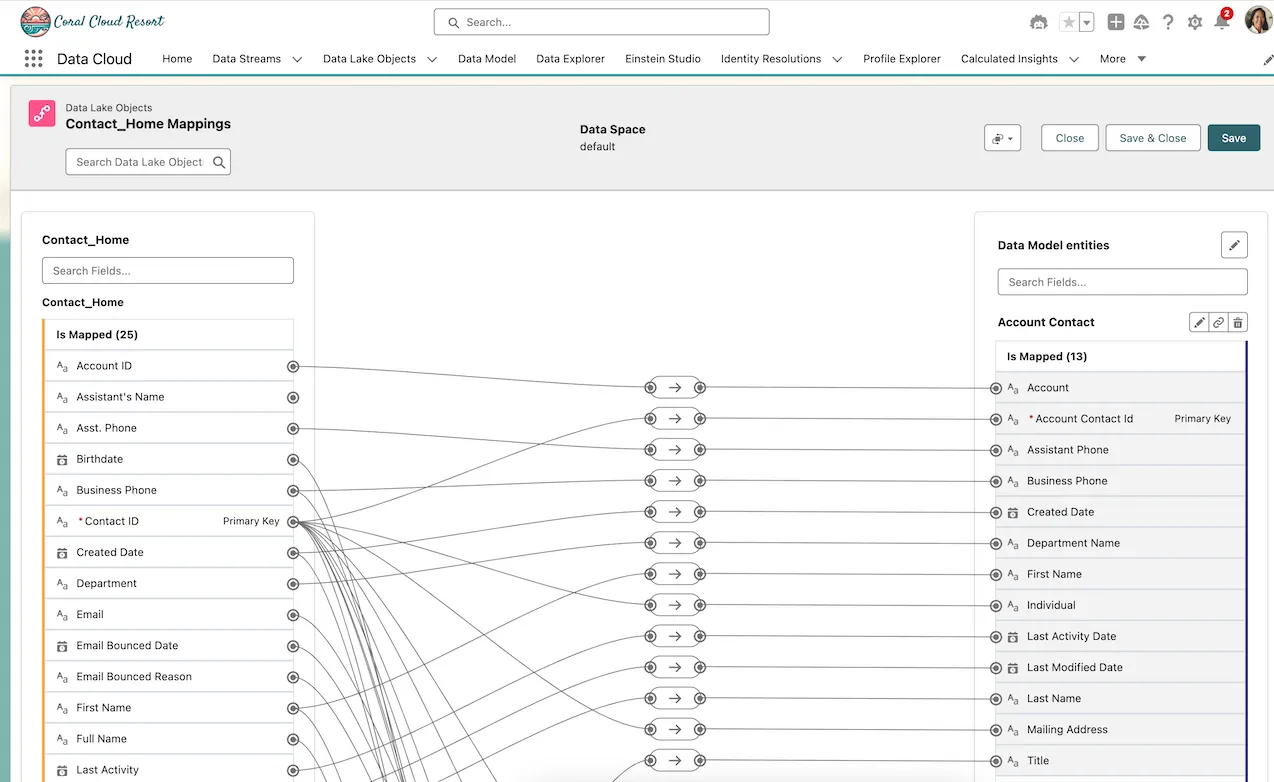Open the favorites list dropdown arrow
The image size is (1274, 782).
[1087, 22]
